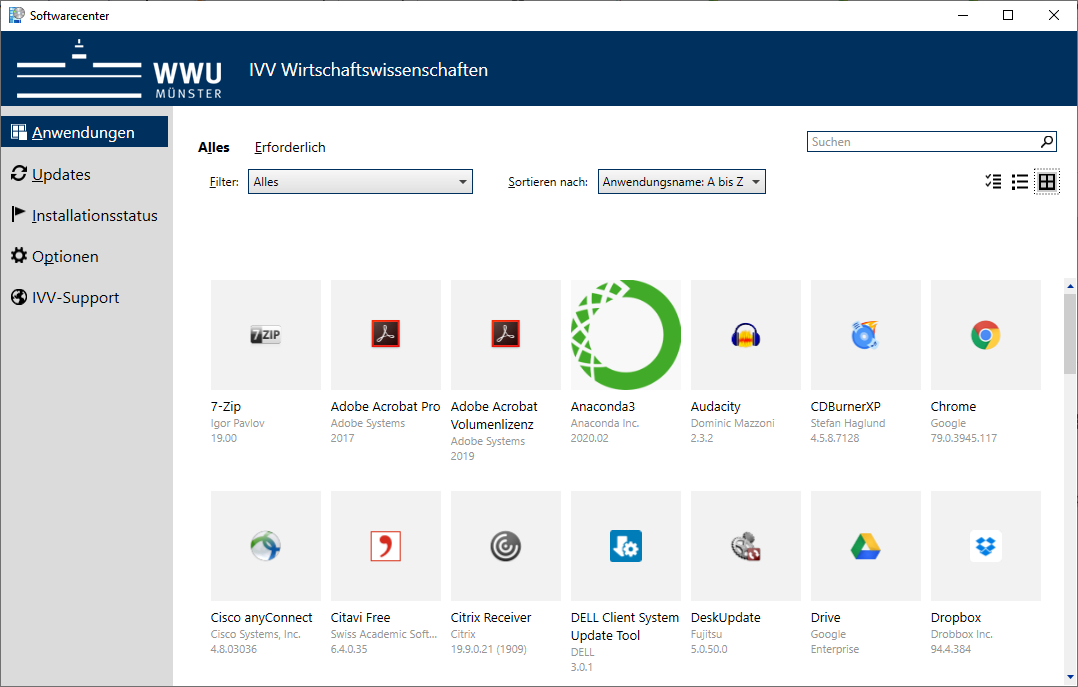The width and height of the screenshot is (1078, 687).
Task: Open the Chrome browser icon
Action: (985, 335)
